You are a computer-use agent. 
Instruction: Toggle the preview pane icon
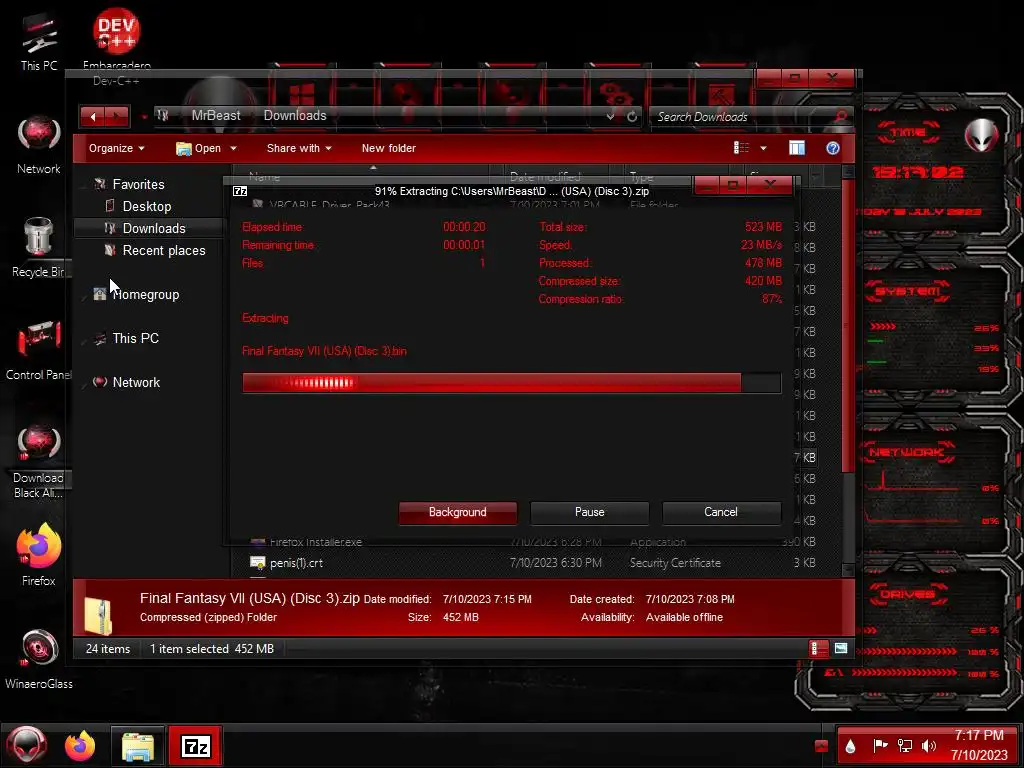(x=797, y=148)
